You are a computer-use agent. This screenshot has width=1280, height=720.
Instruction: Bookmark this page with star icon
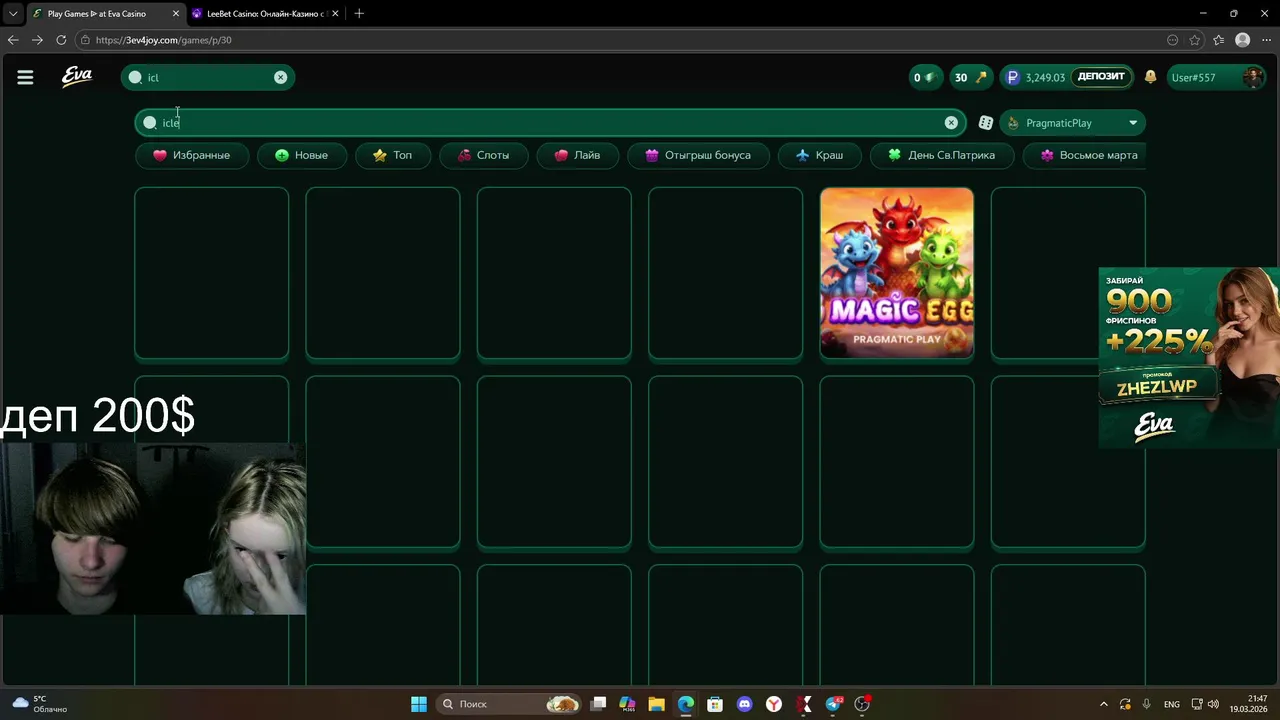point(1195,40)
